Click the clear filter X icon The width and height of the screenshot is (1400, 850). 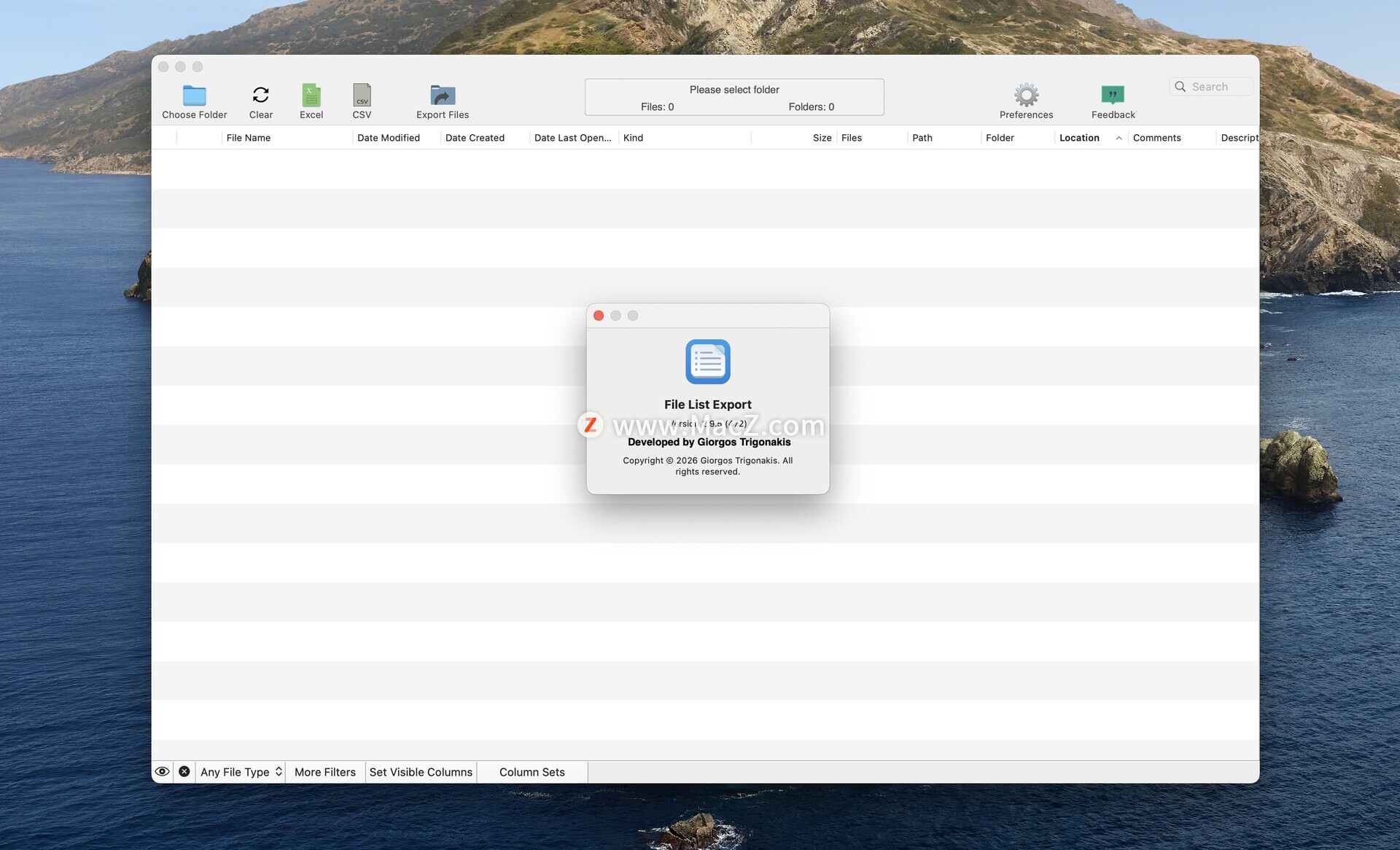[184, 771]
